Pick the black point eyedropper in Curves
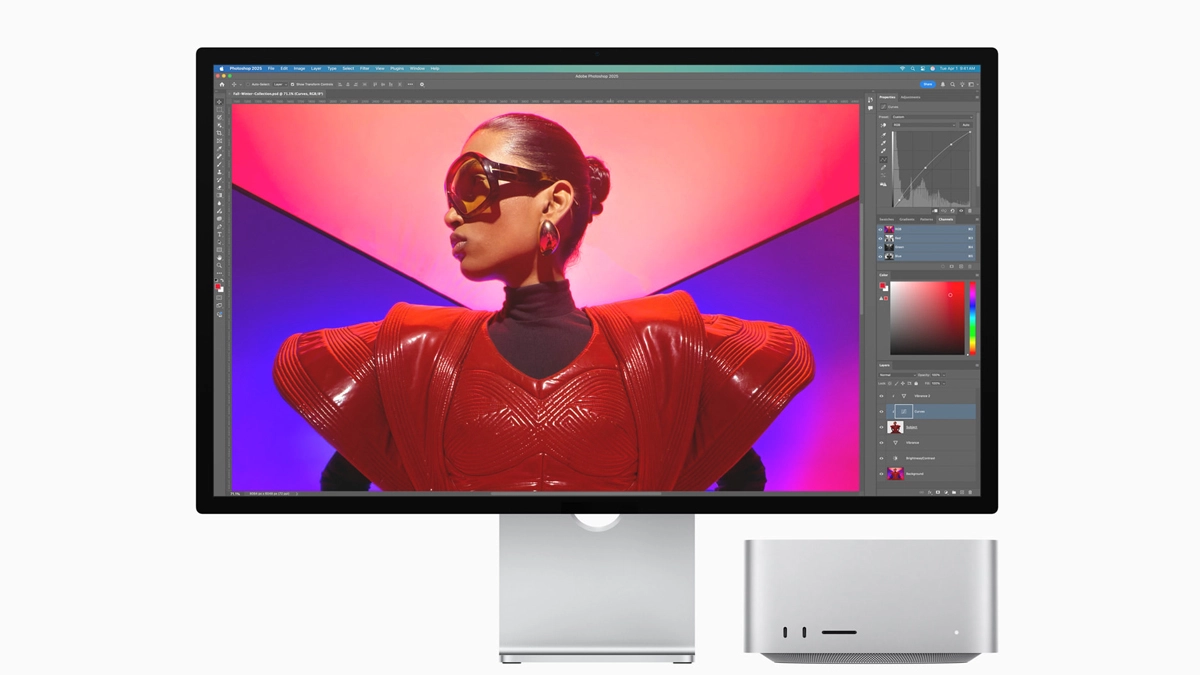Screen dimensions: 1200x675 click(x=883, y=135)
